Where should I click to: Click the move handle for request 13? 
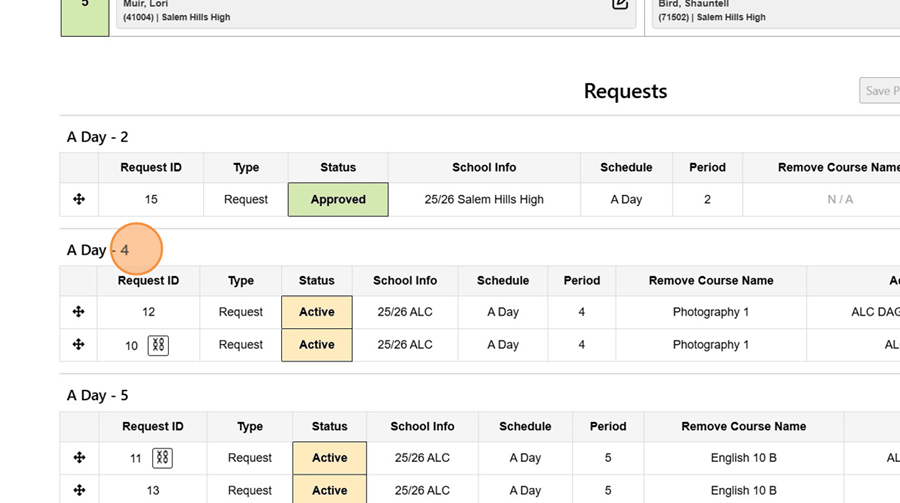coord(79,490)
